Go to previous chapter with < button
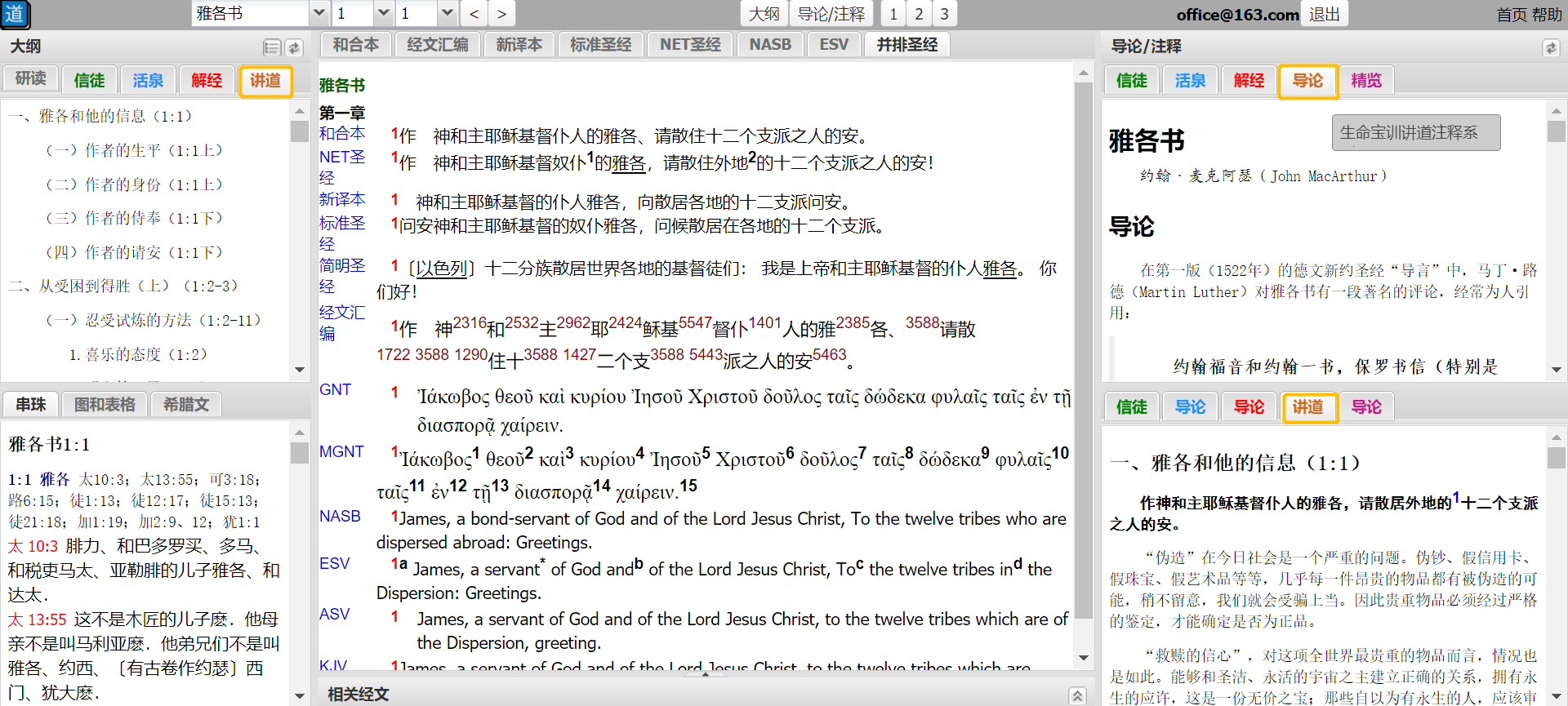 tap(474, 14)
